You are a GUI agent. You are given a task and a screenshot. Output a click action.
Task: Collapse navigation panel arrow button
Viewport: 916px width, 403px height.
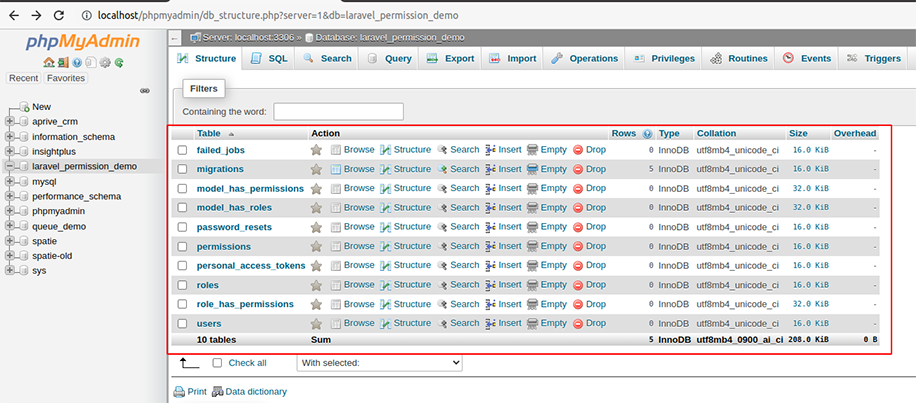174,38
